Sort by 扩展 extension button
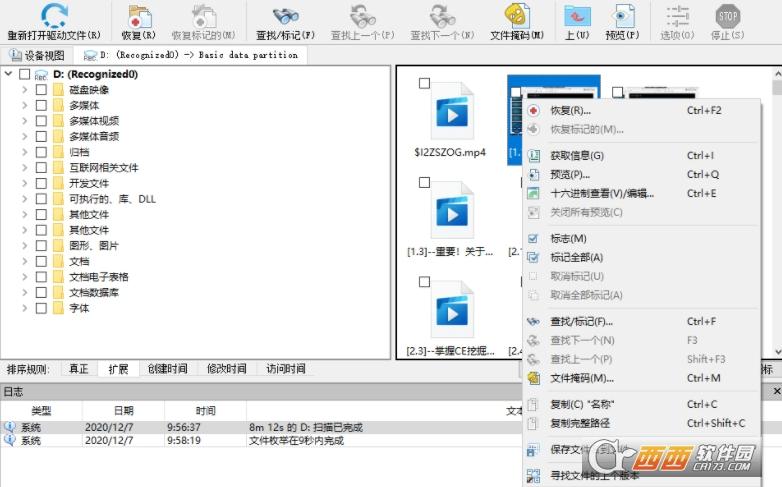Image resolution: width=782 pixels, height=487 pixels. [118, 369]
